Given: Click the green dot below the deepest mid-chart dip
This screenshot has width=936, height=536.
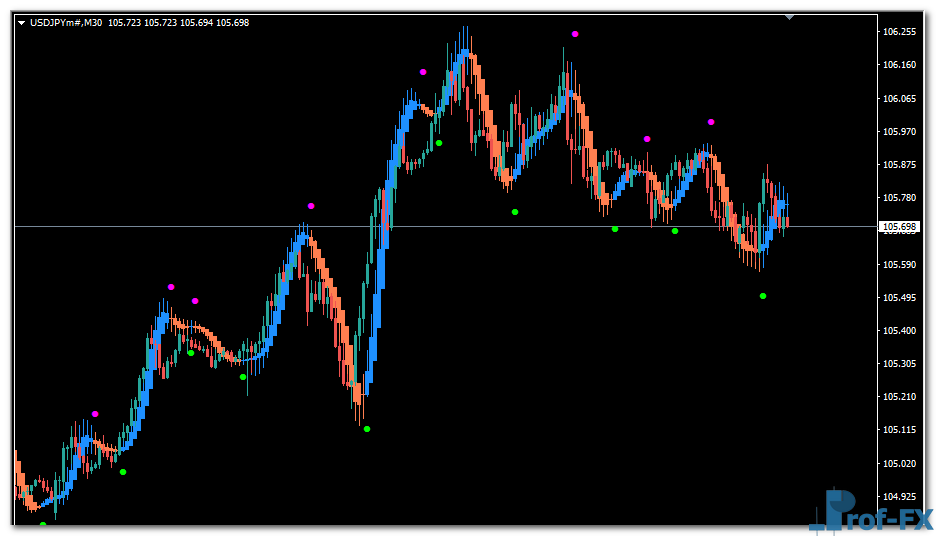Looking at the screenshot, I should [367, 429].
